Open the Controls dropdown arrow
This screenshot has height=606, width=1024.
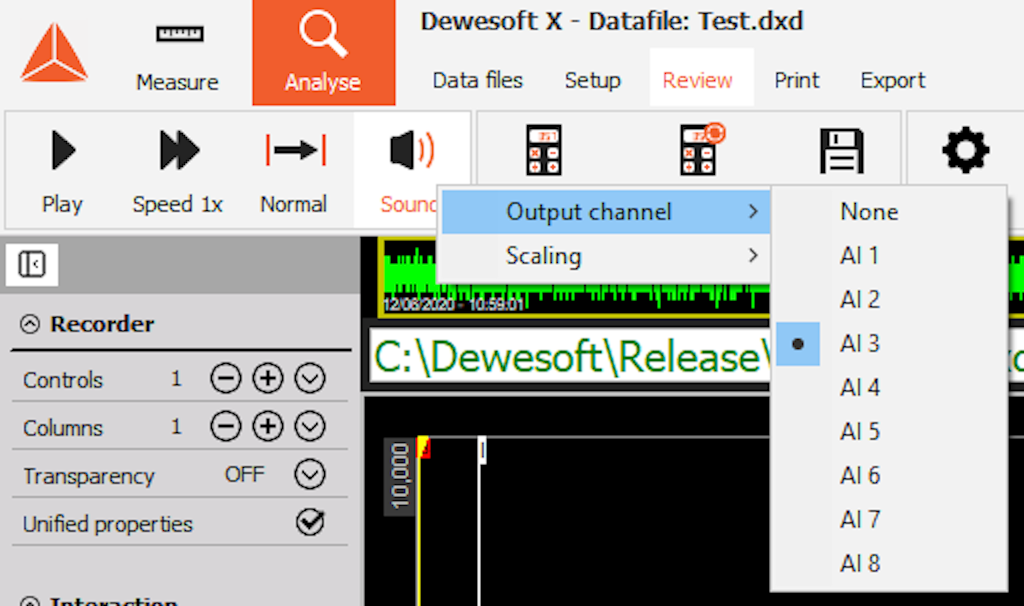pyautogui.click(x=310, y=378)
